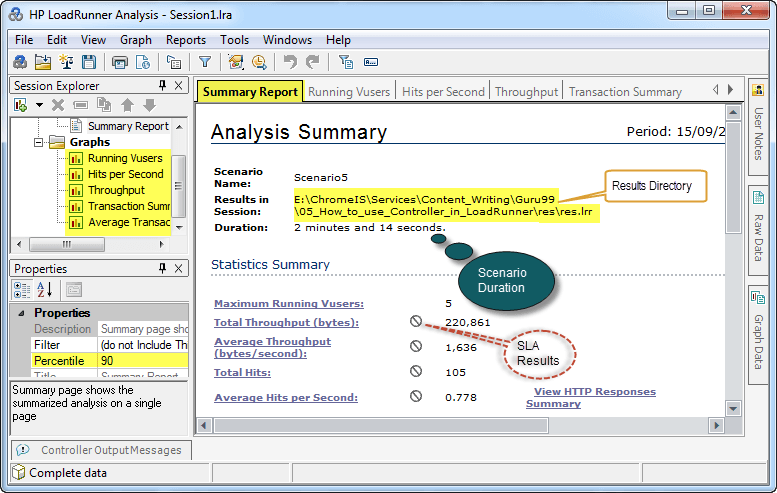Open the User Notes side panel
The image size is (777, 493).
758,125
